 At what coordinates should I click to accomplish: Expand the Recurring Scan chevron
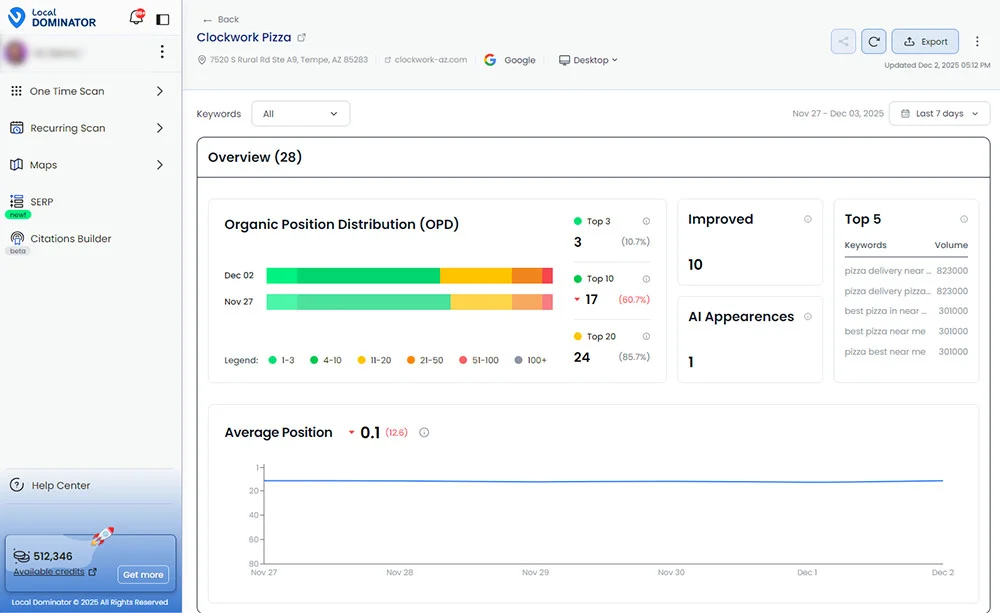click(x=159, y=128)
